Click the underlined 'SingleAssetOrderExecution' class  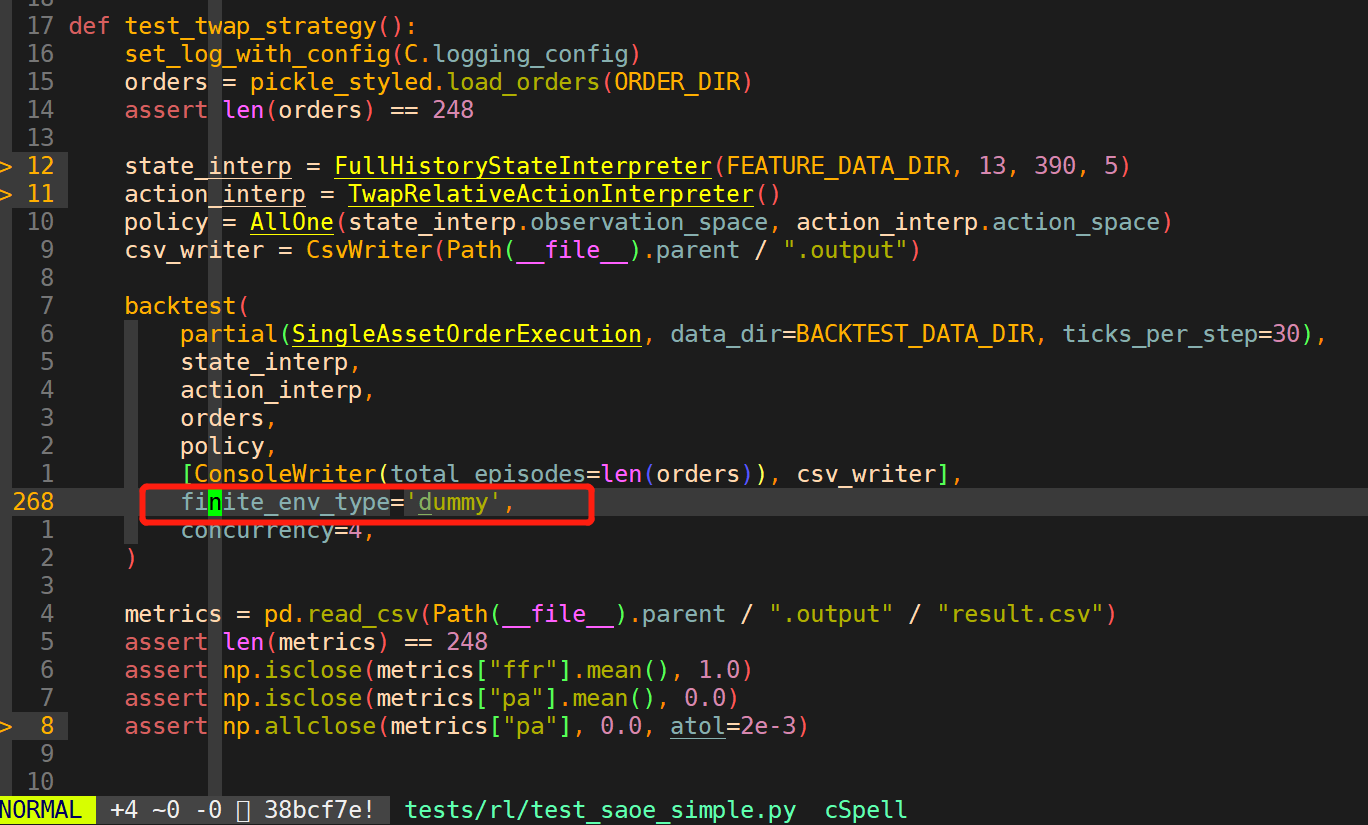(x=467, y=333)
